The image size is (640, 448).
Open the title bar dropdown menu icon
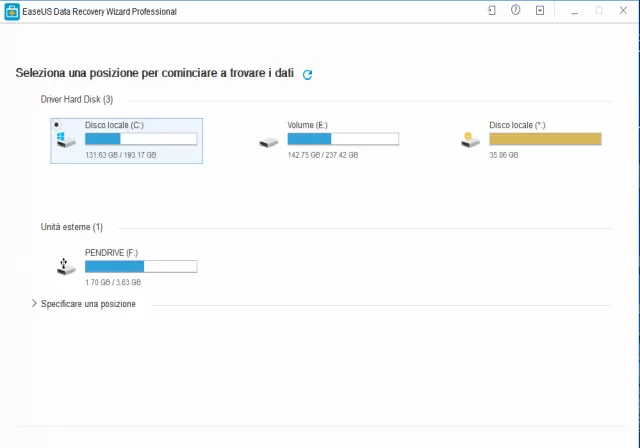tap(540, 11)
